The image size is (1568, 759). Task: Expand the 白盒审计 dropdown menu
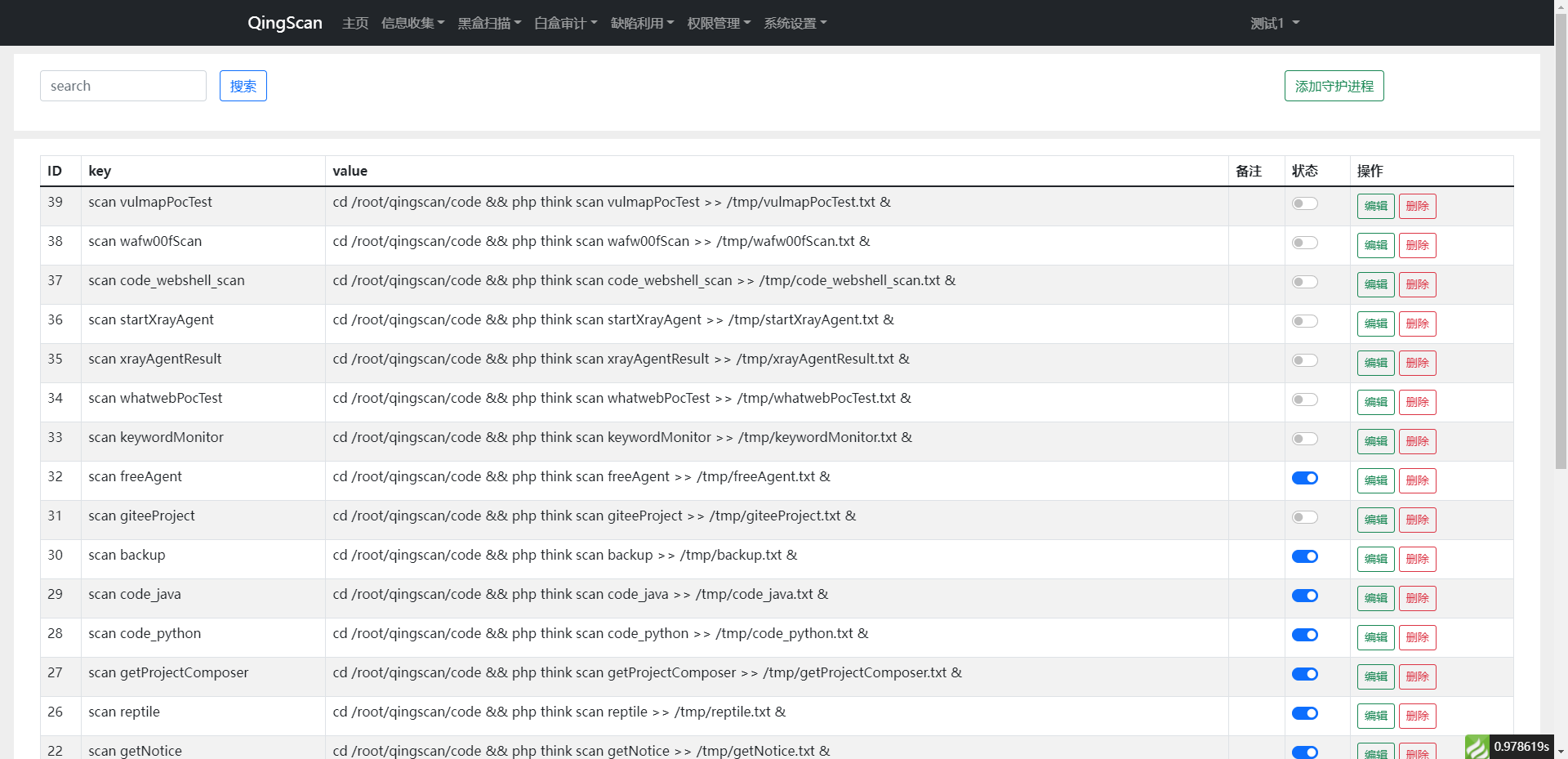coord(566,23)
